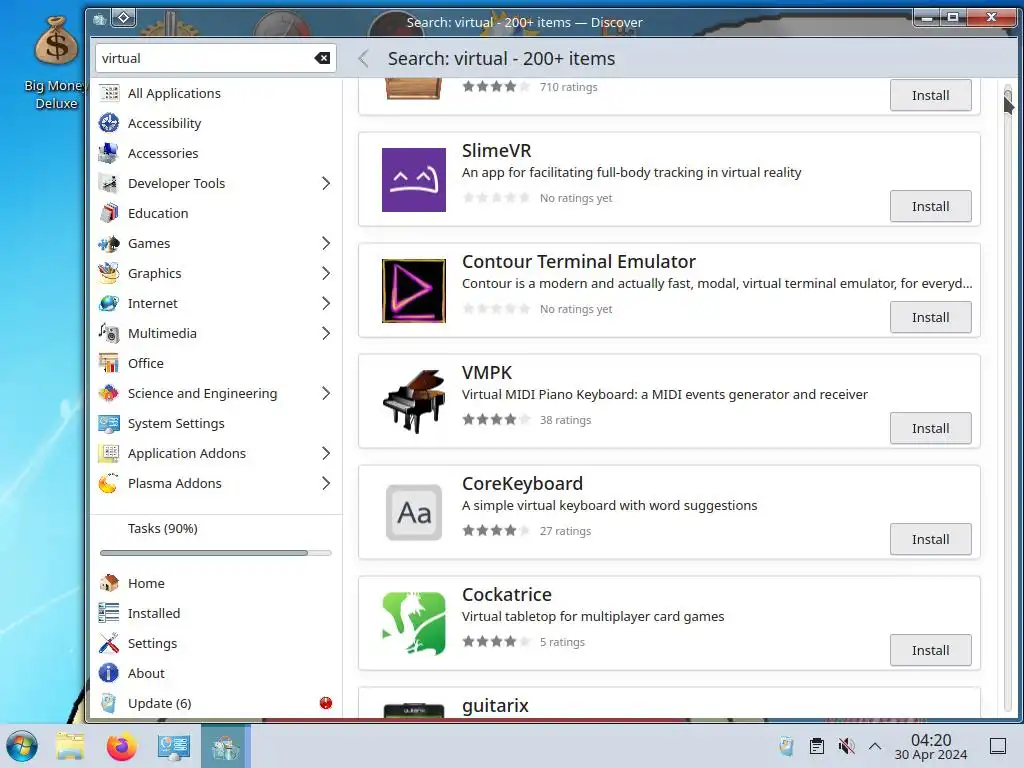Click the red update notification badge
1024x768 pixels.
[326, 703]
